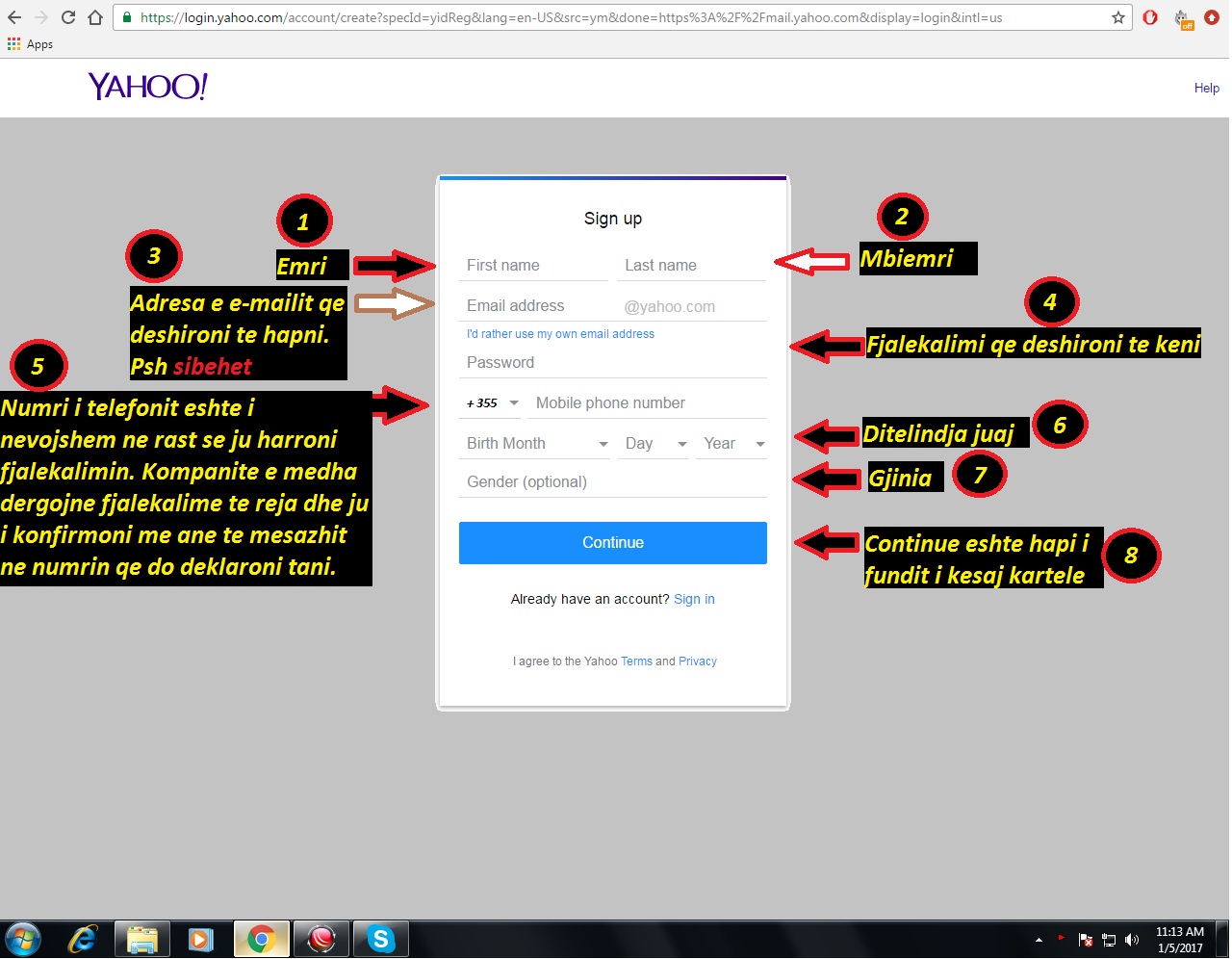
Task: Click the browser forward arrow
Action: (41, 17)
